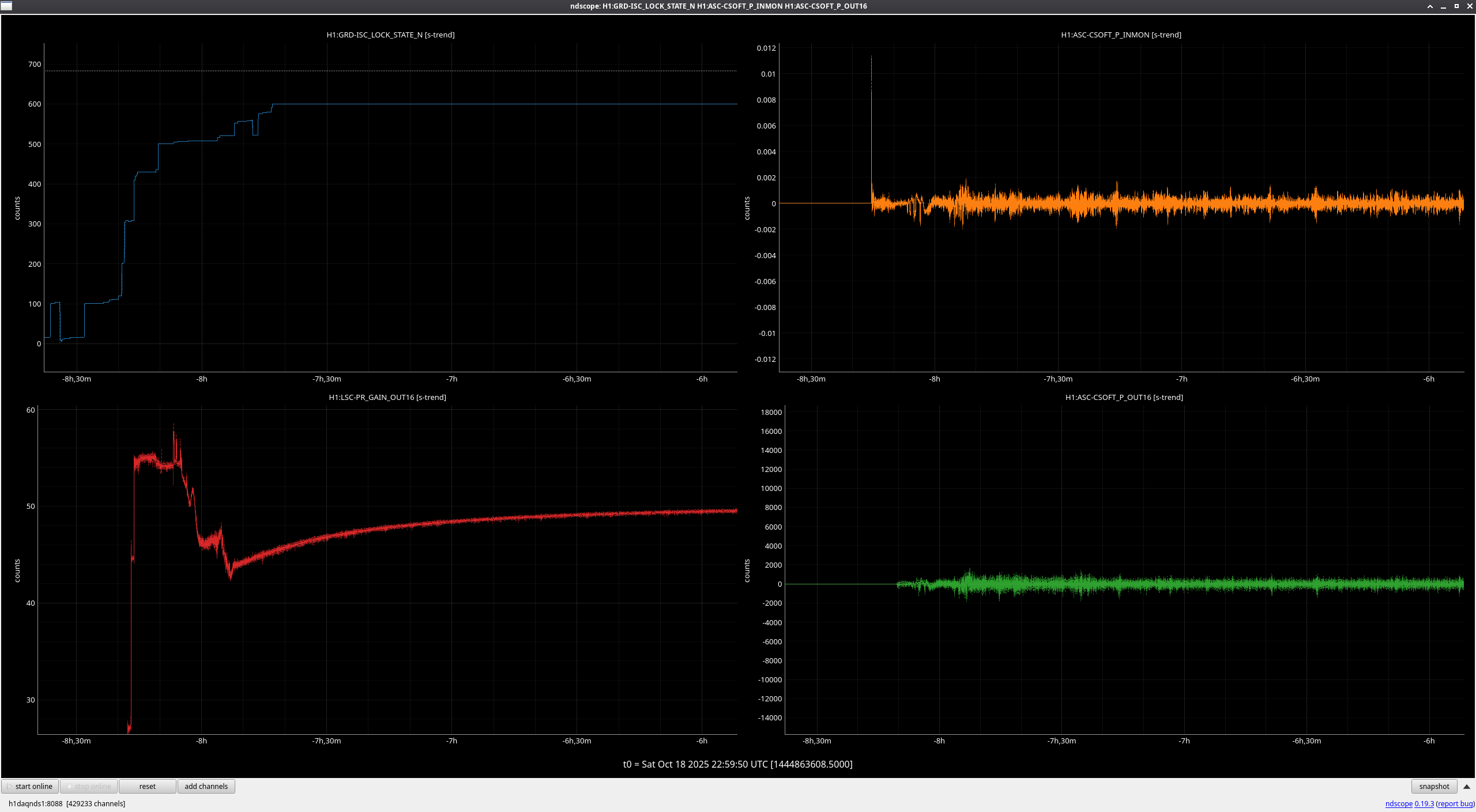Click the window menu icon in titlebar
This screenshot has height=812, width=1476.
6,6
